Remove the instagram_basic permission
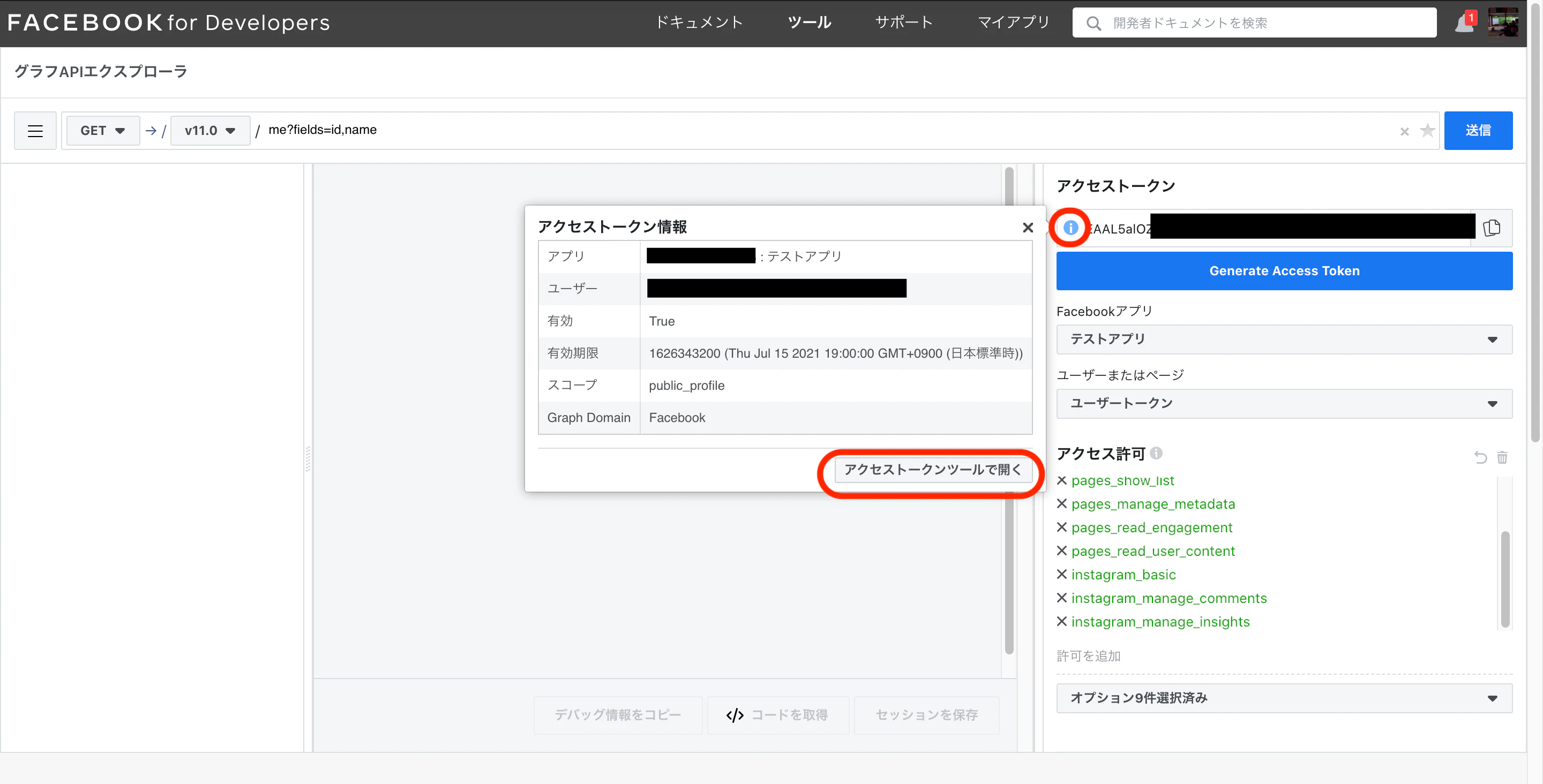Viewport: 1543px width, 784px height. (1062, 575)
